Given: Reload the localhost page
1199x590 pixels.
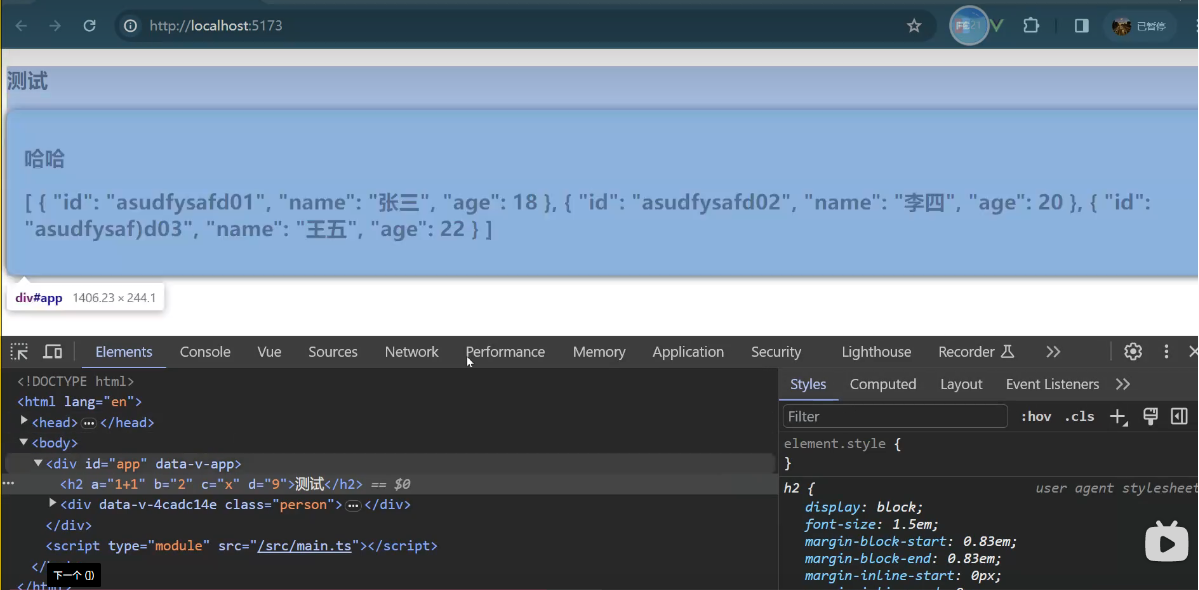Looking at the screenshot, I should (89, 26).
